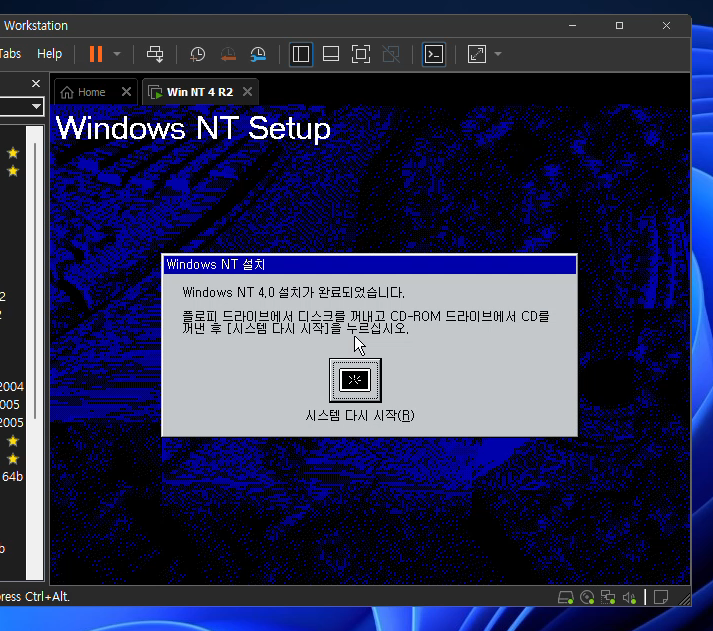The height and width of the screenshot is (631, 713).
Task: Click the network adapter status icon
Action: point(608,597)
